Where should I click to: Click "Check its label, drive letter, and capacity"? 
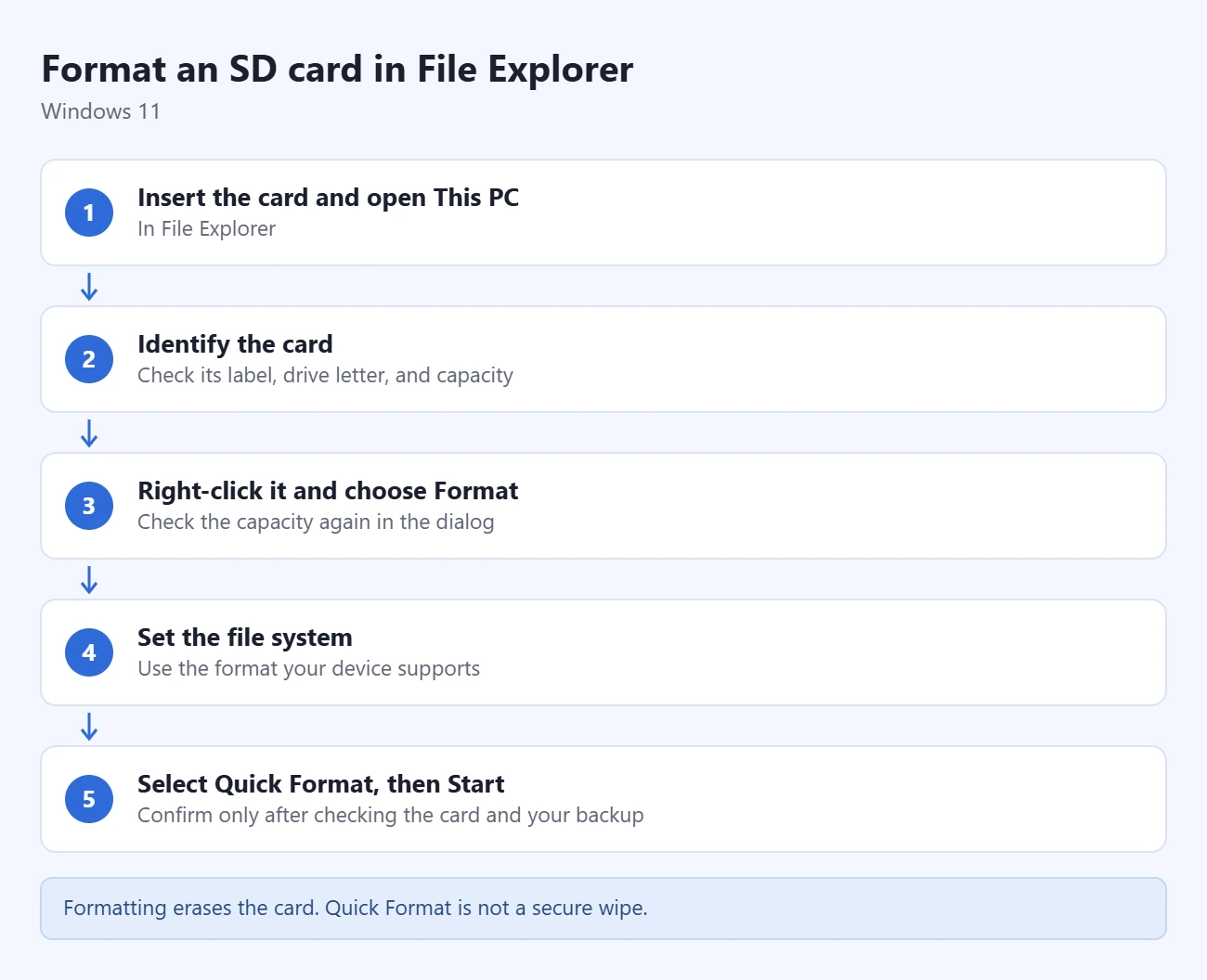(x=325, y=375)
